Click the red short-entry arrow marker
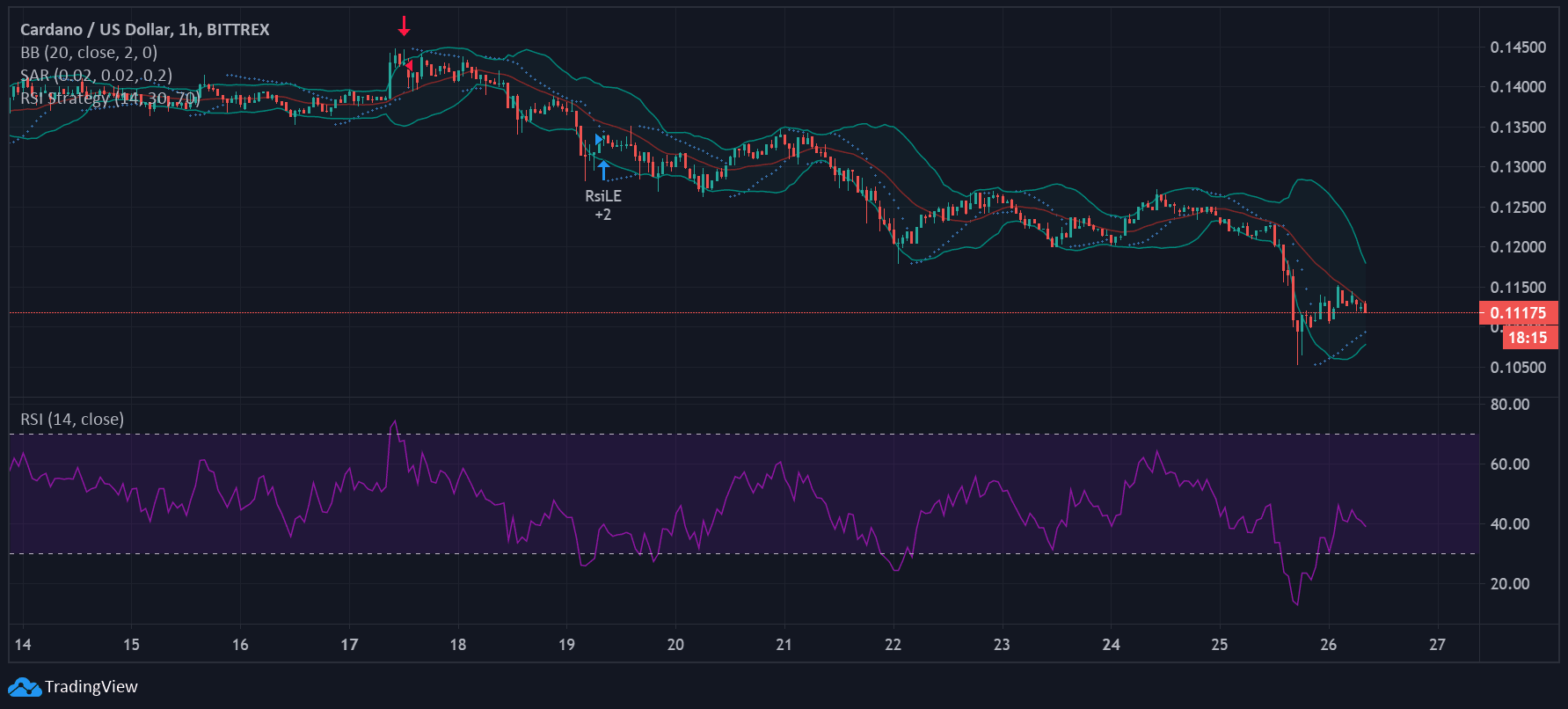Viewport: 1568px width, 709px height. coord(404,26)
